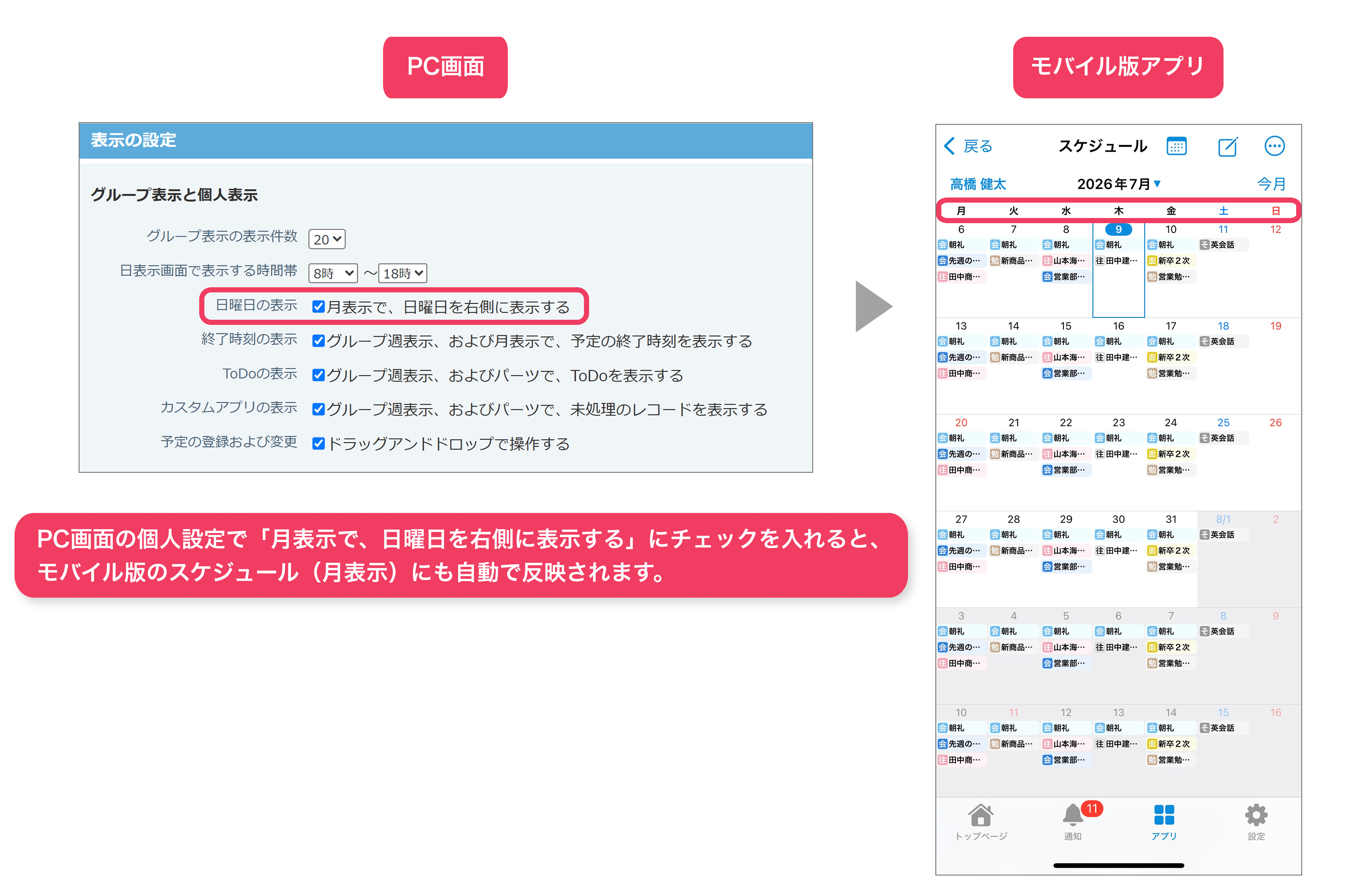Select Sunday date 12 in the calendar
The height and width of the screenshot is (896, 1368).
(1275, 229)
